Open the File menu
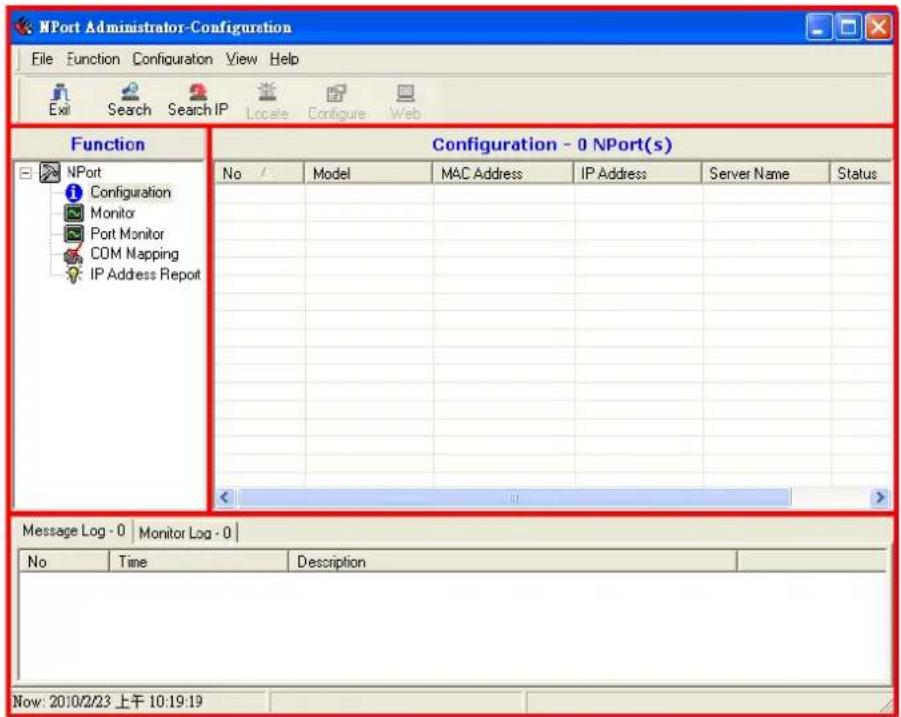 42,59
